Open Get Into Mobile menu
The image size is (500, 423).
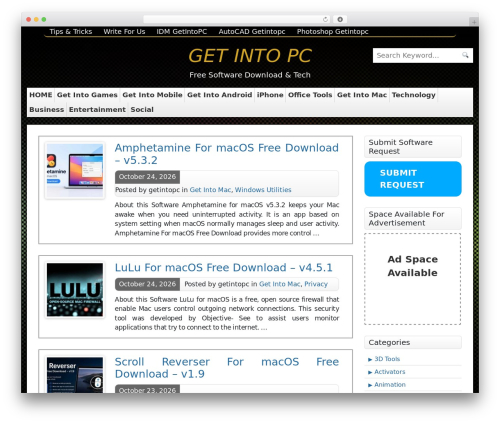coord(152,95)
